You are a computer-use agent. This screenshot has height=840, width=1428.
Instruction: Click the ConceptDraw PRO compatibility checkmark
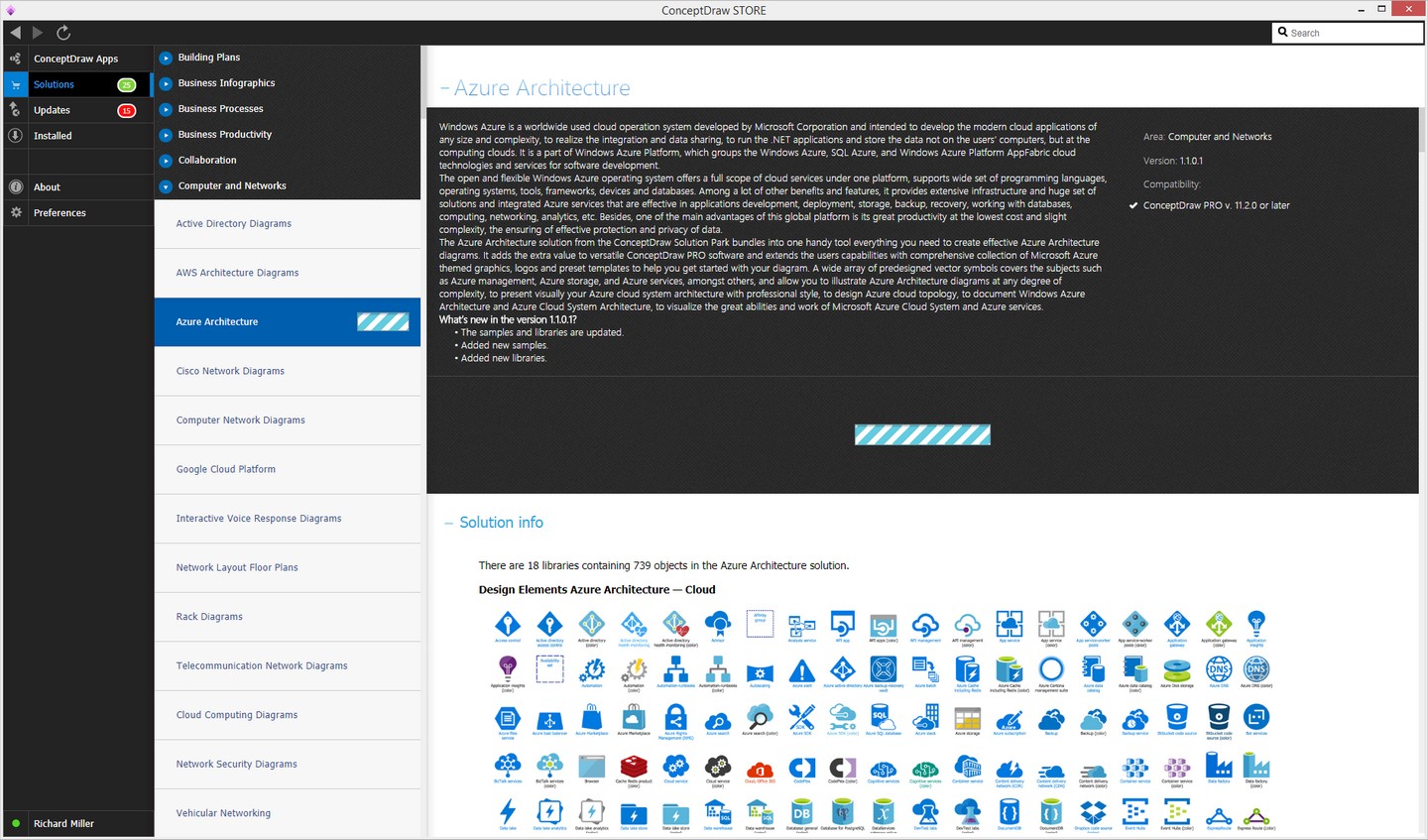point(1133,205)
